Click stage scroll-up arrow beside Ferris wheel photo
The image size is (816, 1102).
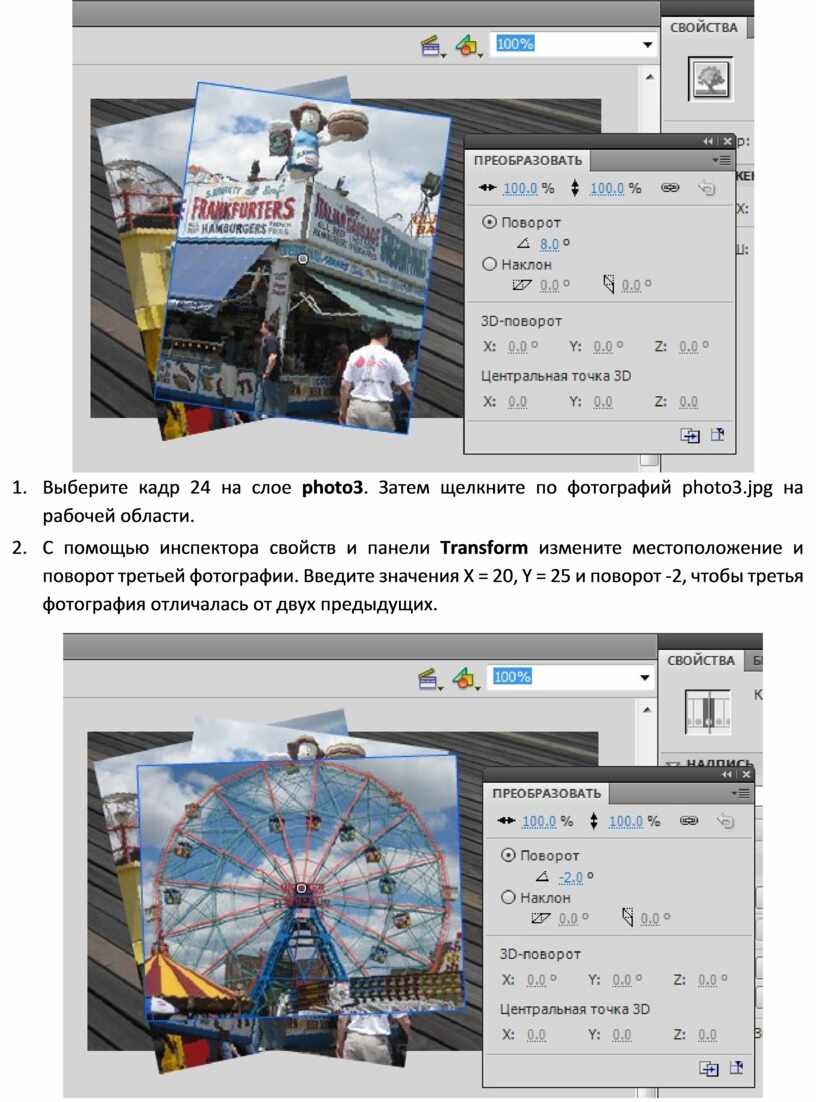[647, 710]
